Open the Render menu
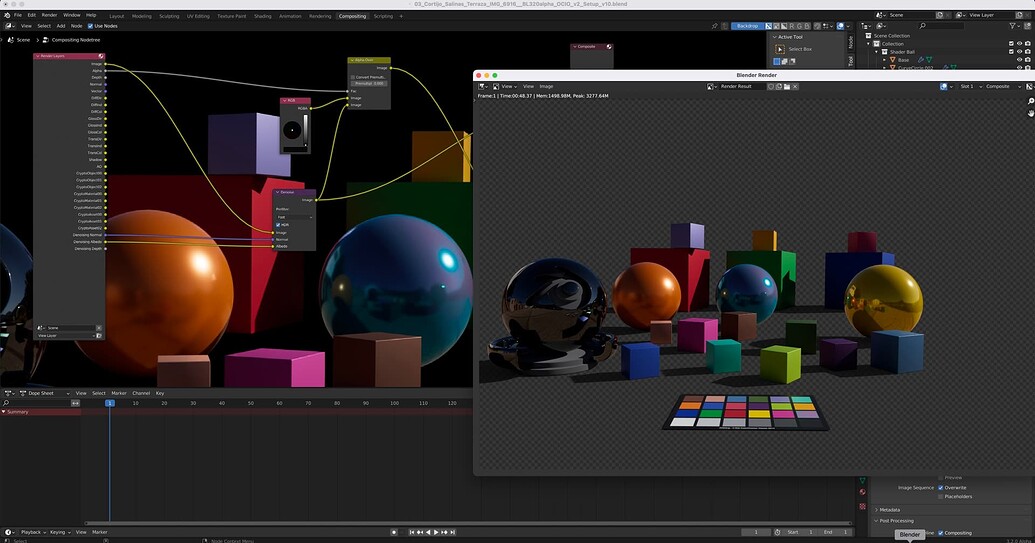 click(49, 15)
